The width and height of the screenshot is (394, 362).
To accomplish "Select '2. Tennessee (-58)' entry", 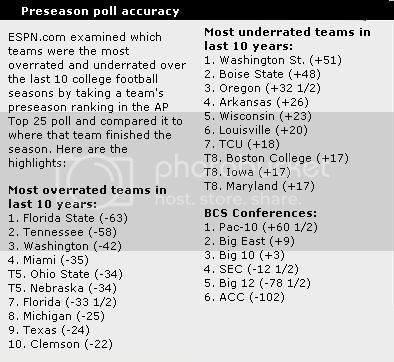I will point(62,232).
